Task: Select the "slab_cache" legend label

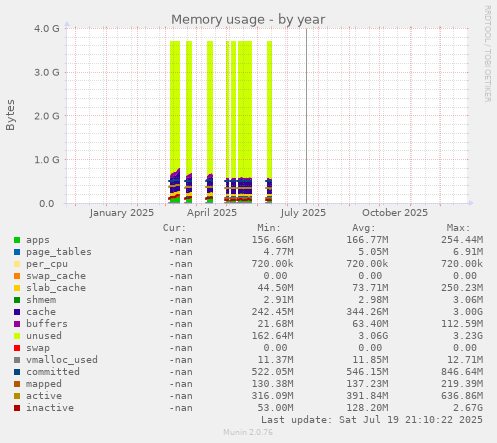Action: tap(56, 288)
